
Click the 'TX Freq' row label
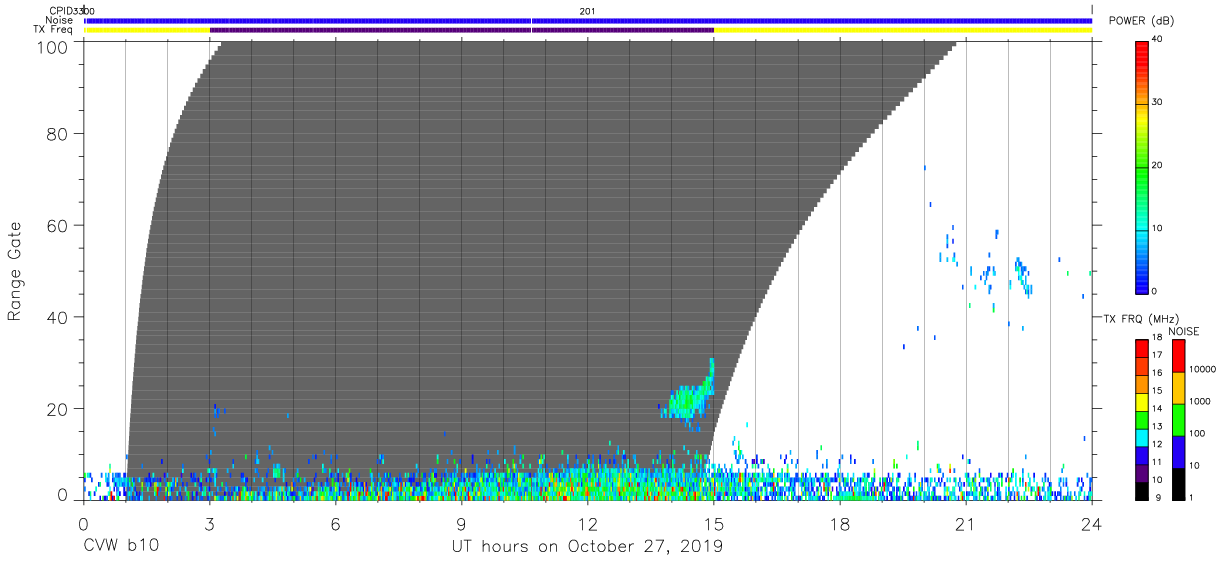coord(54,30)
